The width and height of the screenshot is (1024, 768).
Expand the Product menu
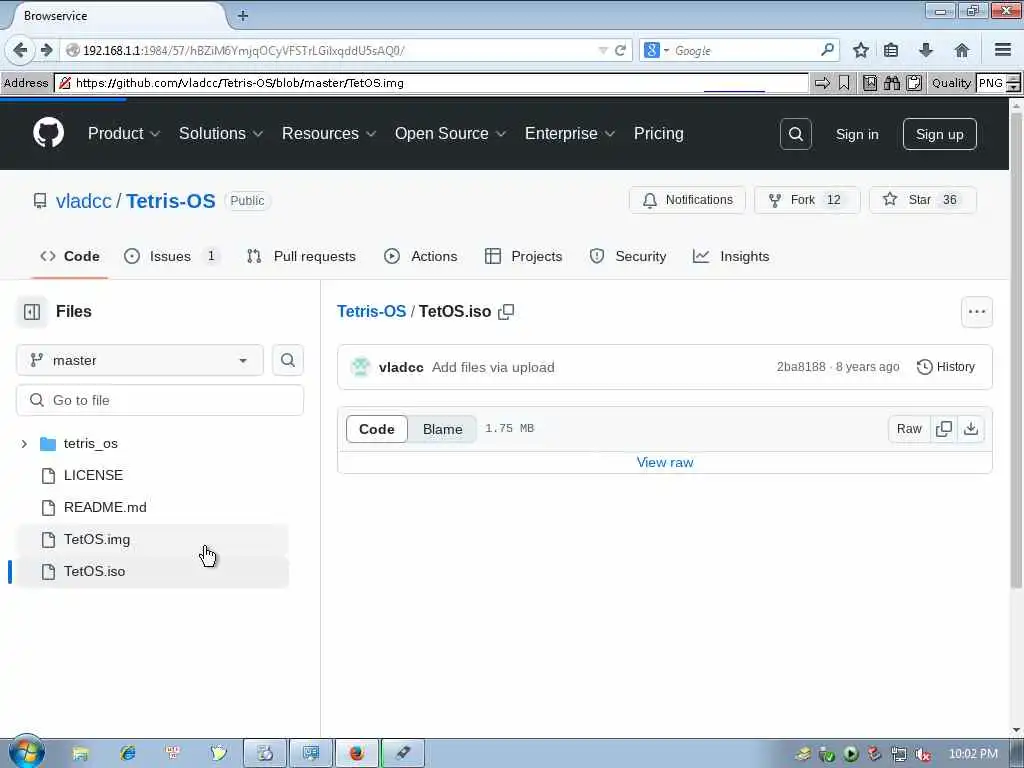(124, 133)
